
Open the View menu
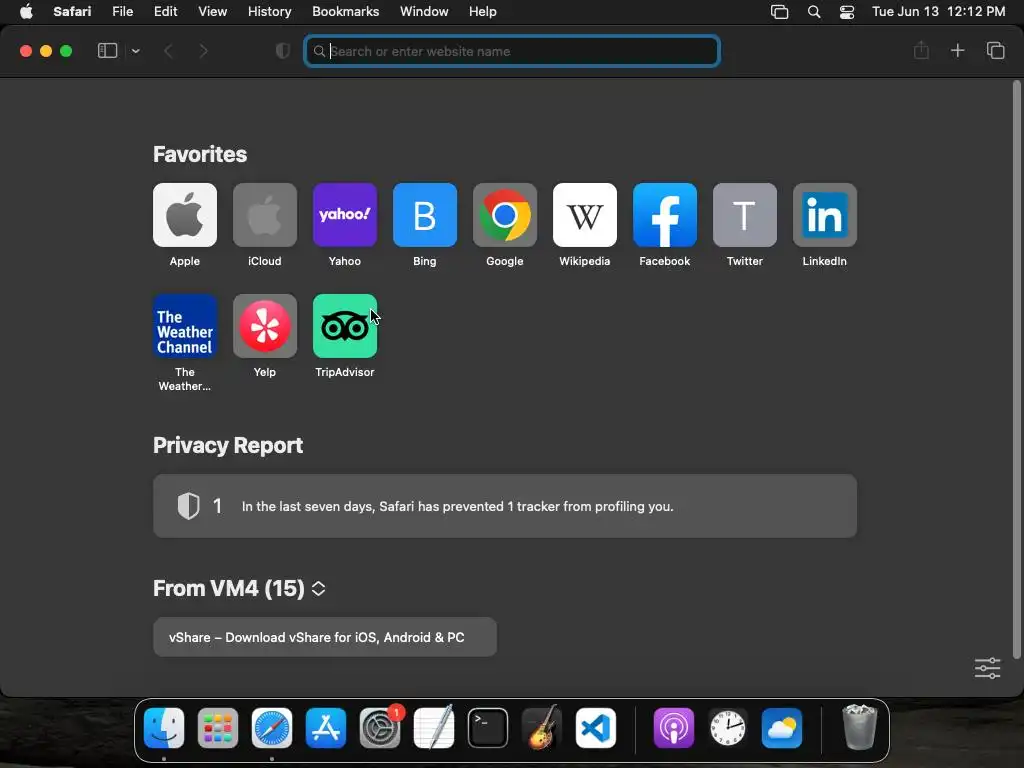[212, 11]
